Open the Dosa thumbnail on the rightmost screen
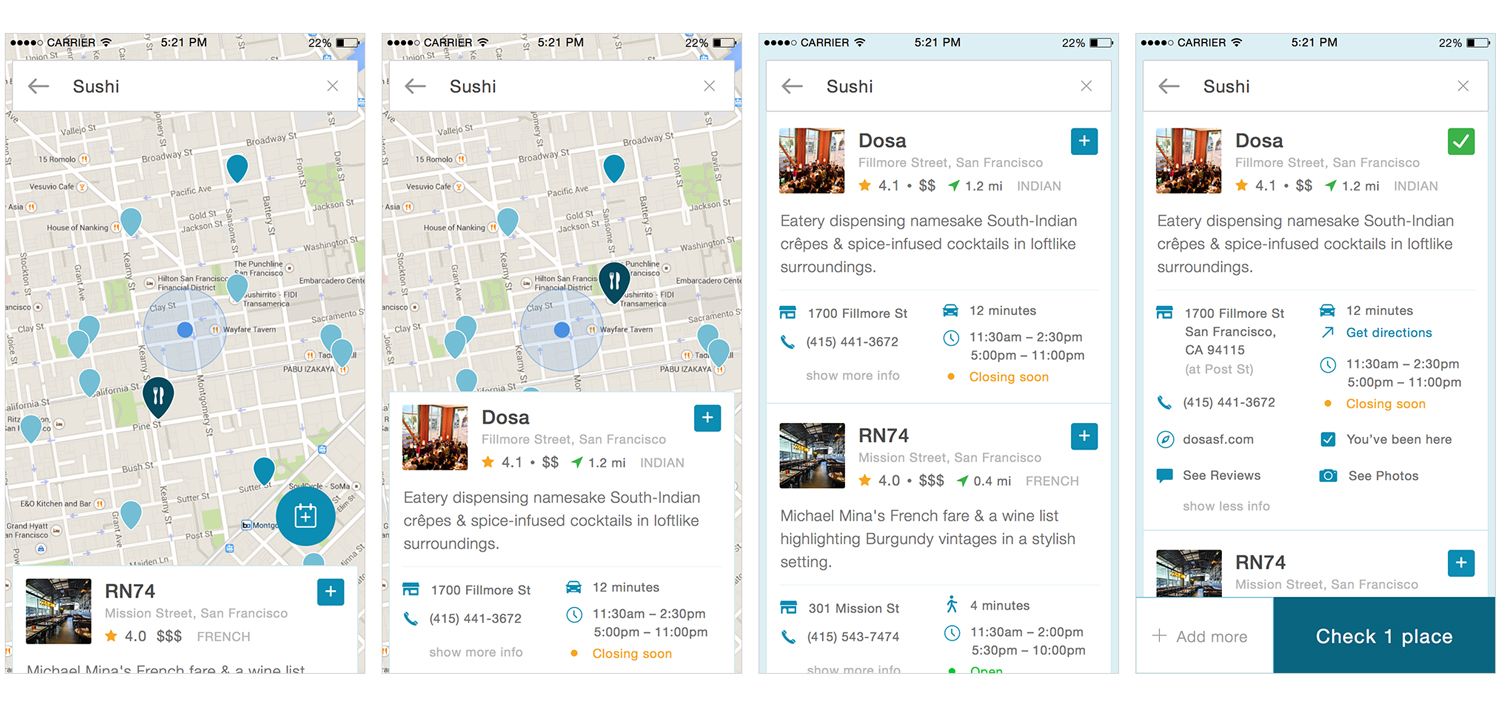 [1189, 160]
